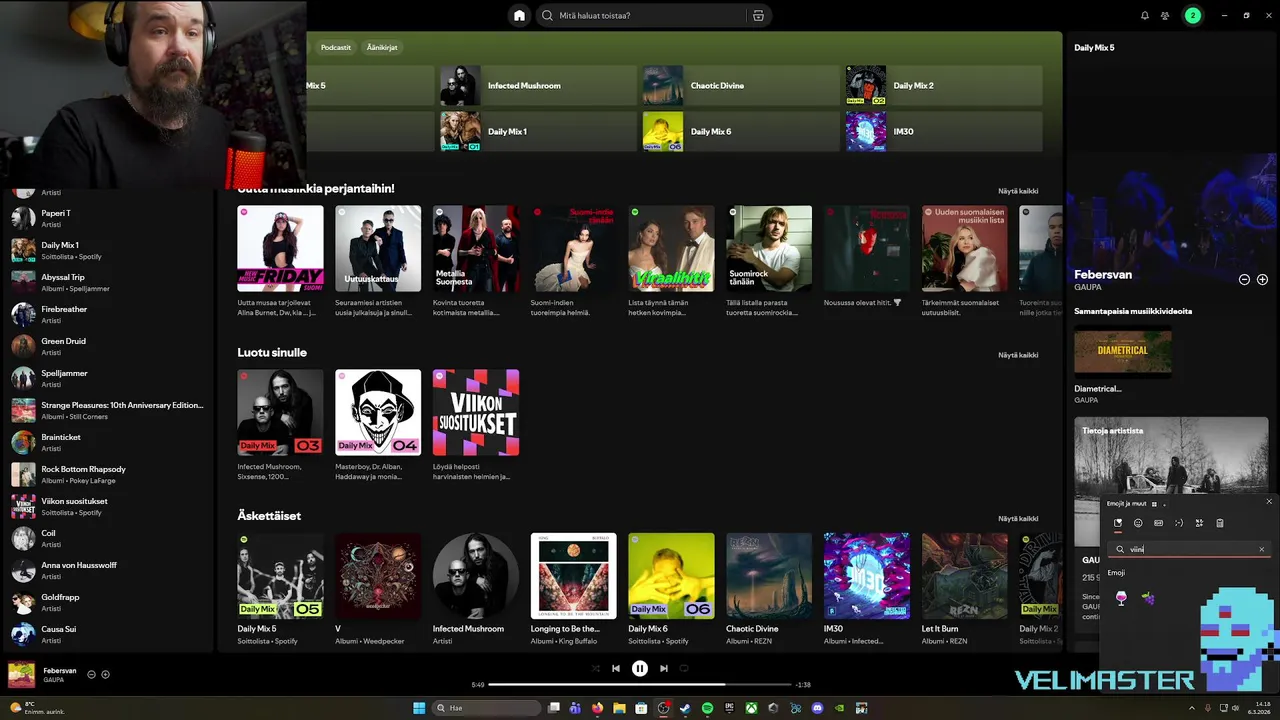Image resolution: width=1280 pixels, height=720 pixels.
Task: Open the Chaotic Divine shortcut tile
Action: coord(739,86)
